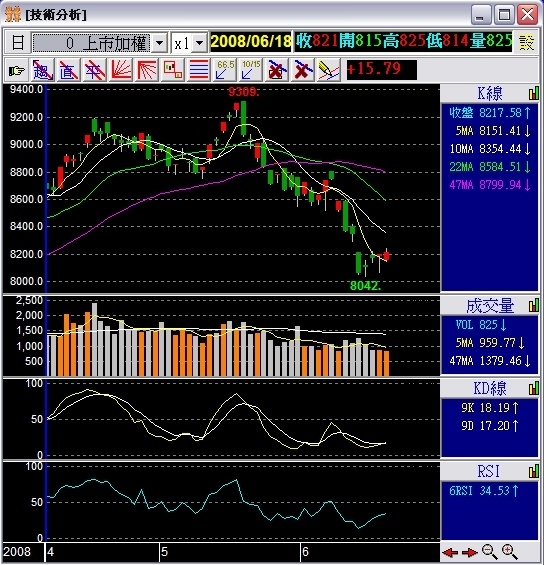Click the 成交量 panel chart icon

tap(534, 306)
